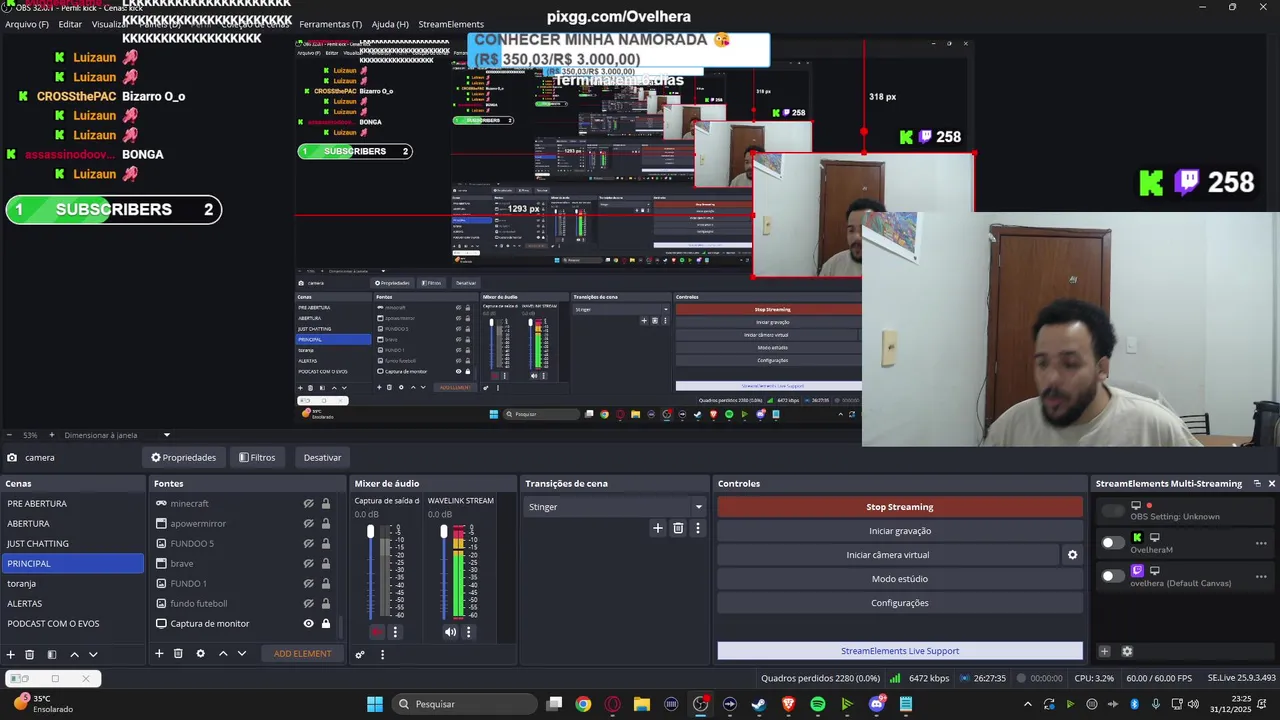
Task: Move selected scene down
Action: tap(93, 654)
